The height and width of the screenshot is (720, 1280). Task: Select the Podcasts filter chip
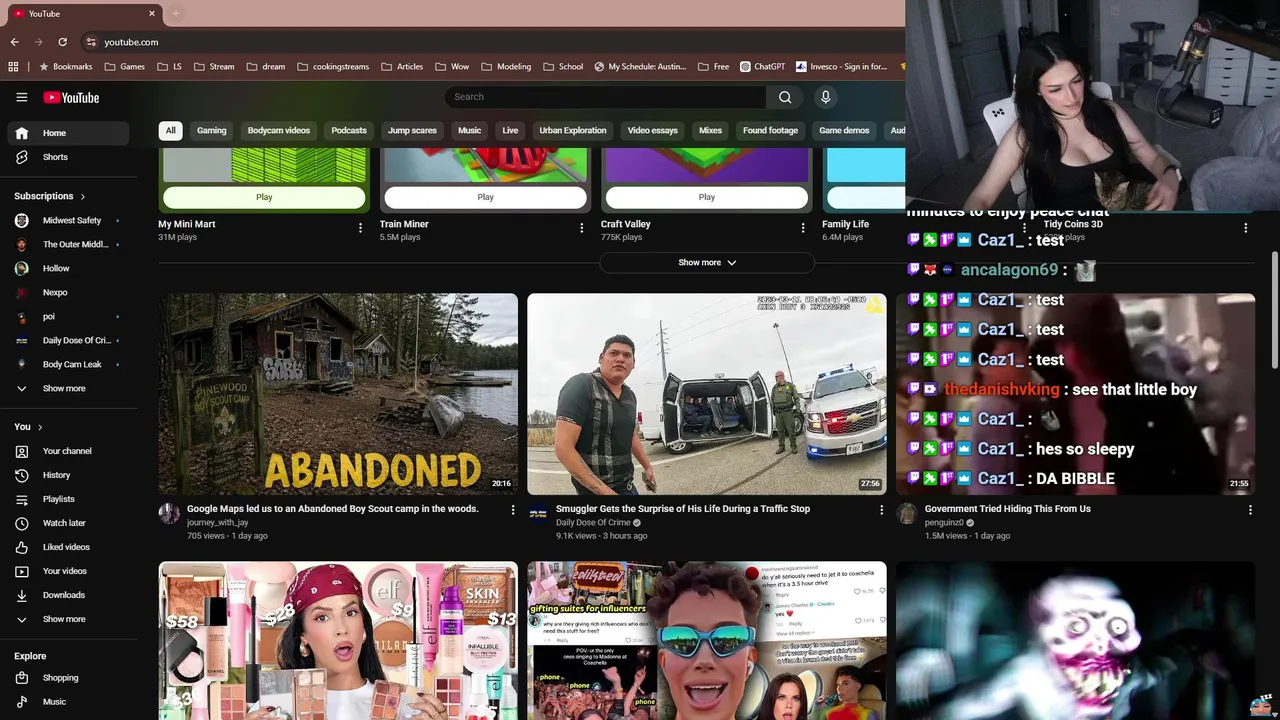pos(349,130)
